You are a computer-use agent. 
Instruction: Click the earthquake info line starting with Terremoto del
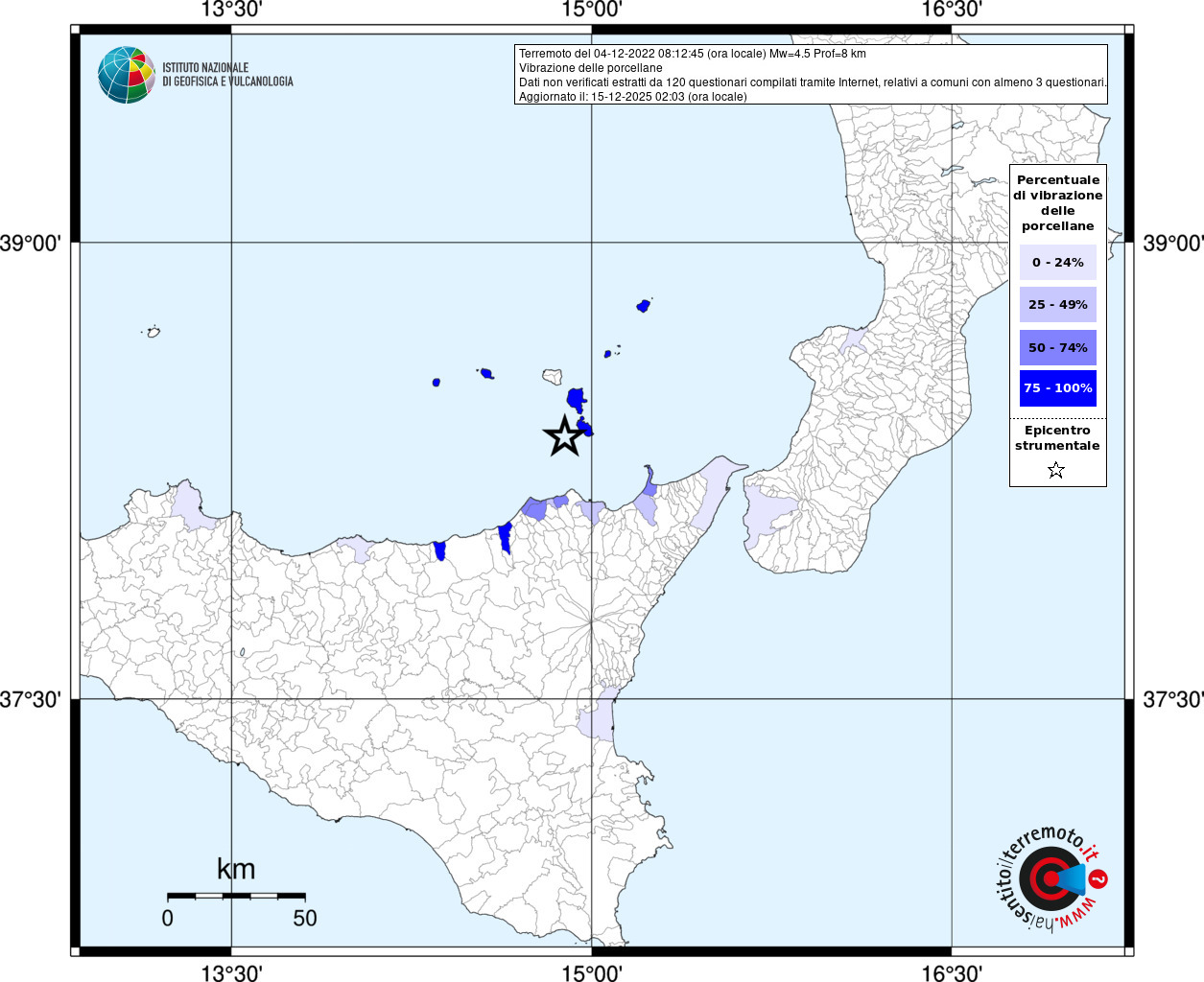tap(692, 54)
